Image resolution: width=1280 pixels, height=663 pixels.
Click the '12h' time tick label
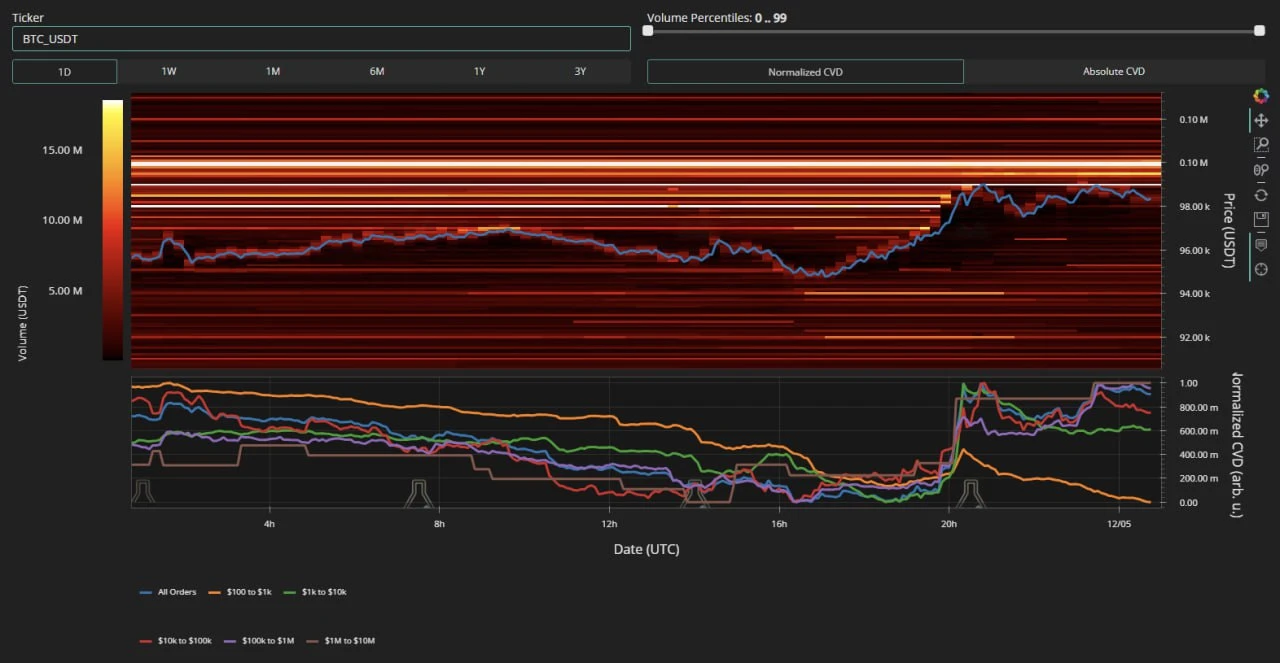(609, 524)
